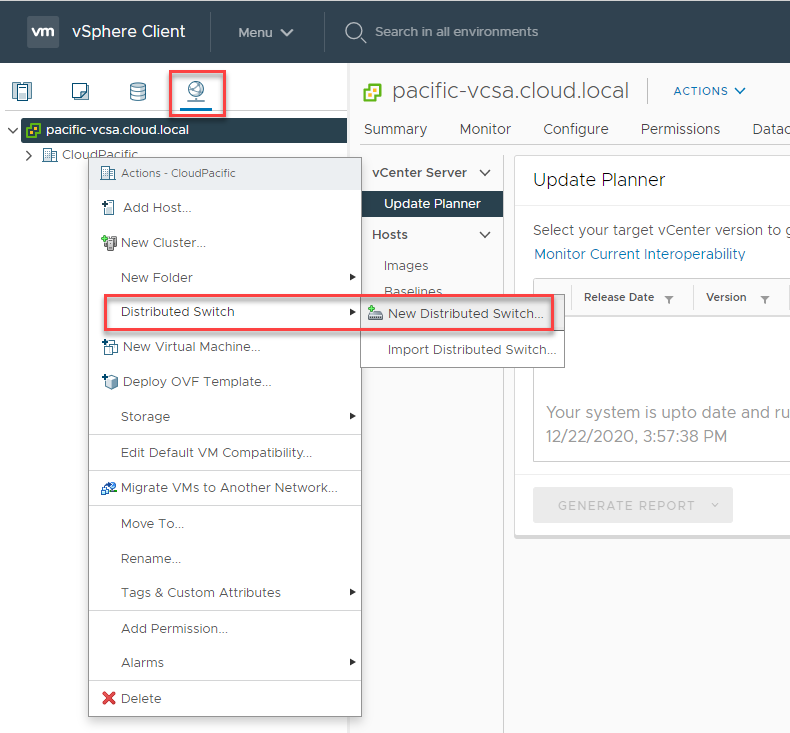Screen dimensions: 790x733
Task: Click the CloudPacific datacenter icon in tree
Action: 49,155
